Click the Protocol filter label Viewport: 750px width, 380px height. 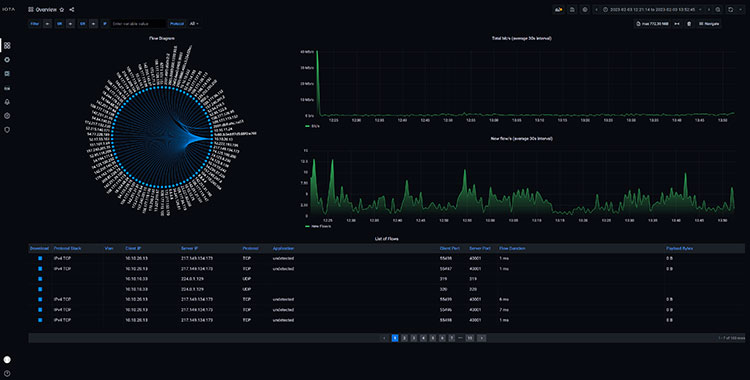coord(177,23)
